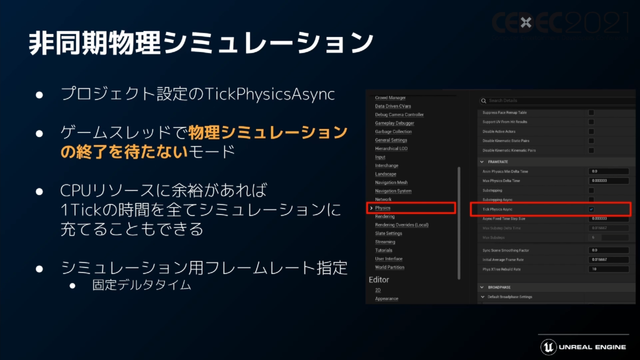
Task: Collapse the Broadphase section
Action: point(482,287)
